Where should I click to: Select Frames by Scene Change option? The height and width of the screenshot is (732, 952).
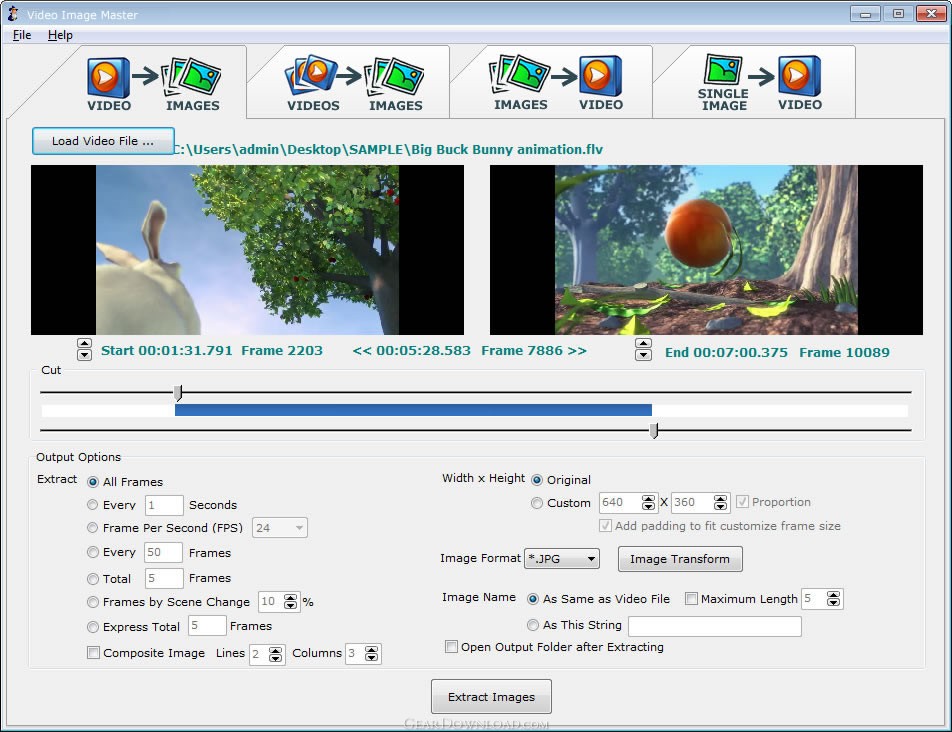tap(92, 602)
